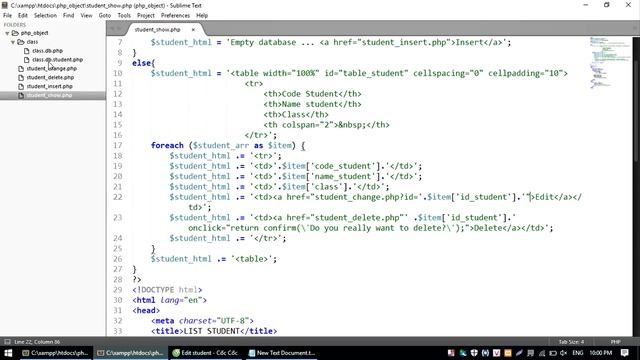Click the file icon beside student_show.php

click(21, 95)
